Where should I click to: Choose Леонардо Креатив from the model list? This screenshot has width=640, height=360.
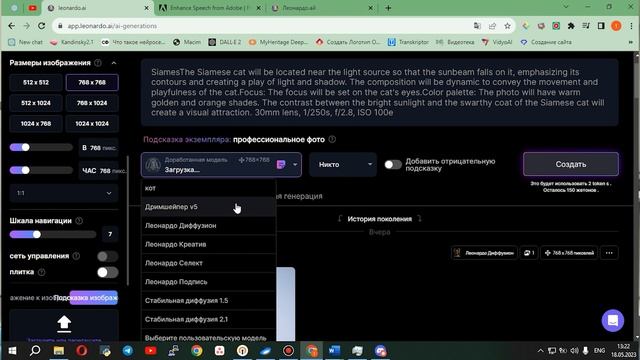209,244
